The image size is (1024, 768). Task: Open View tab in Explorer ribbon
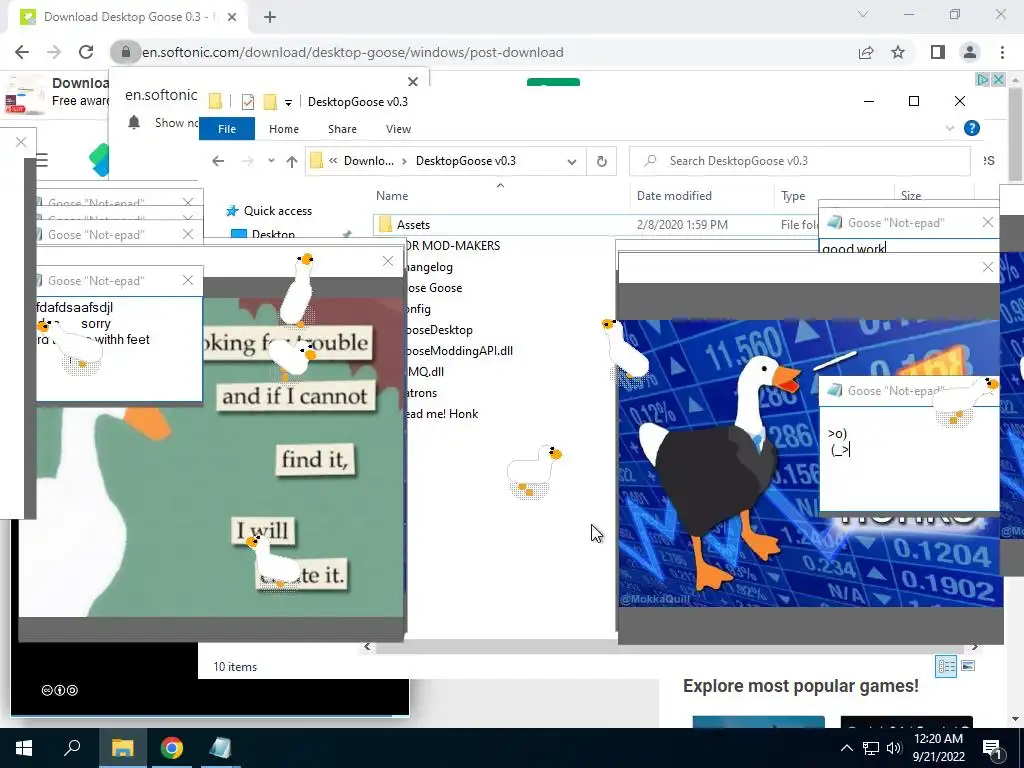[x=398, y=129]
